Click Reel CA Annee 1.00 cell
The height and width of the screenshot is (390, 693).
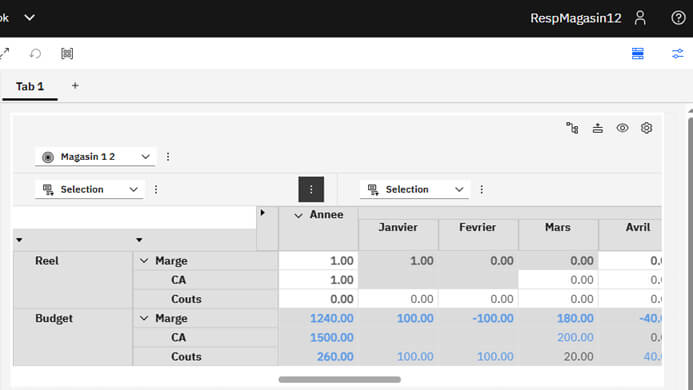click(319, 280)
